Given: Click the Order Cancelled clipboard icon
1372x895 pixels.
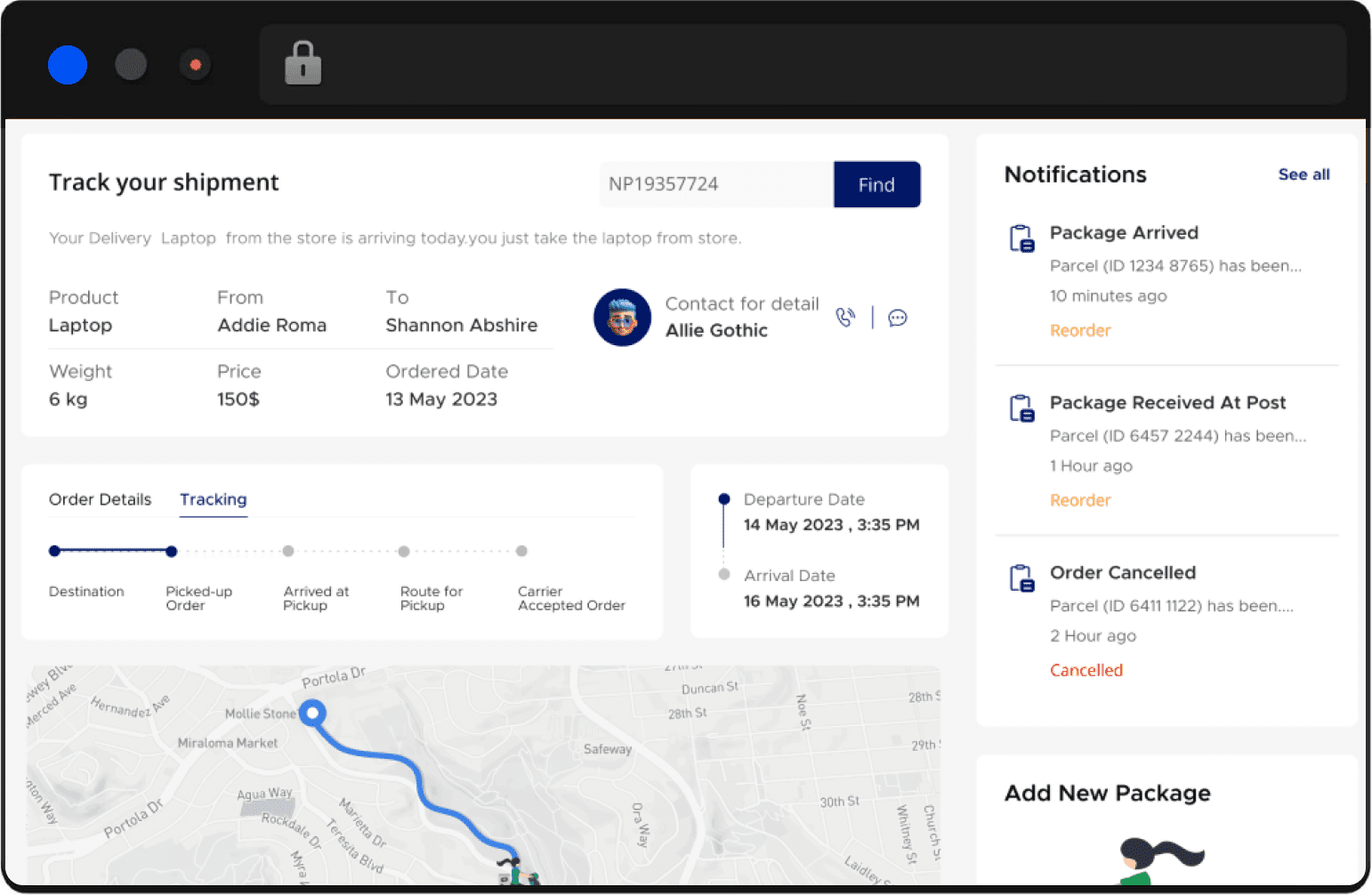Looking at the screenshot, I should (1021, 578).
